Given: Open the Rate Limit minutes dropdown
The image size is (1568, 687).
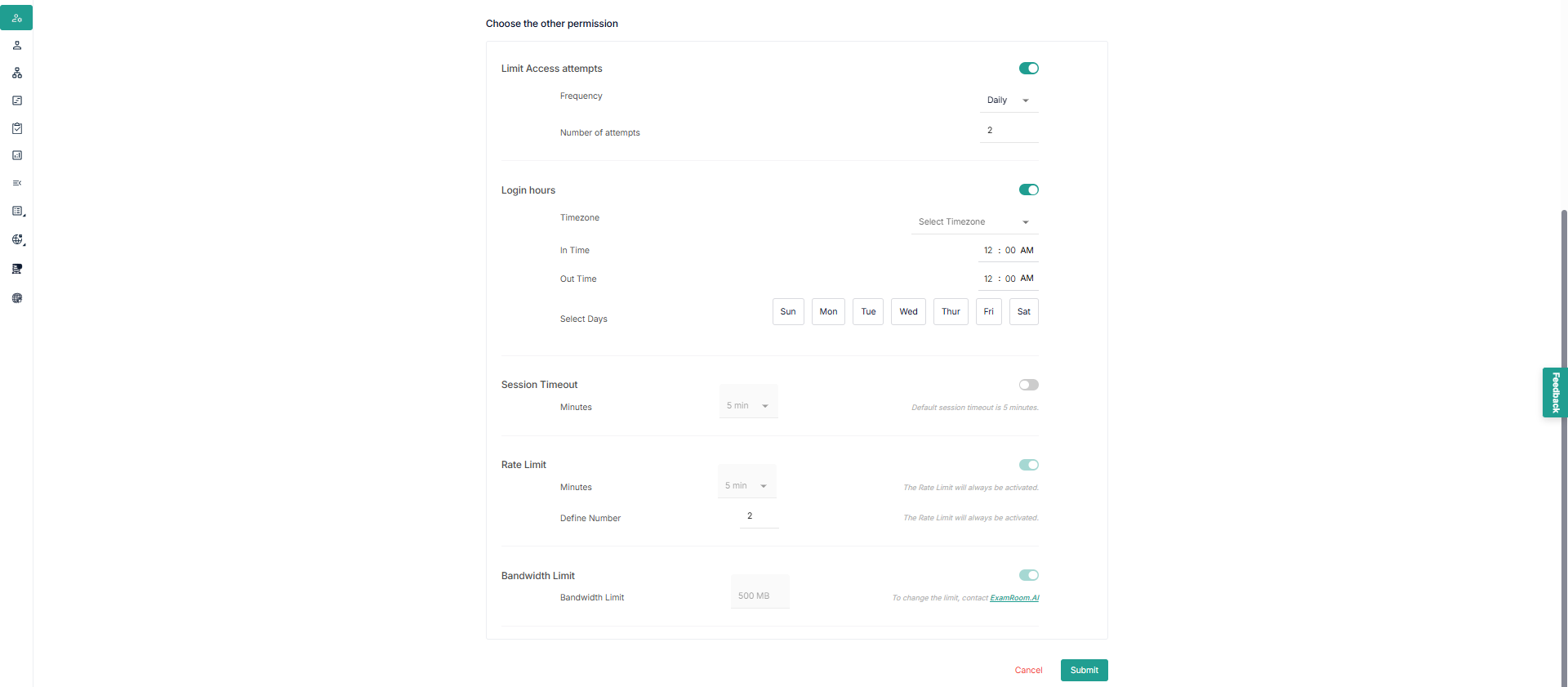Looking at the screenshot, I should (x=746, y=486).
